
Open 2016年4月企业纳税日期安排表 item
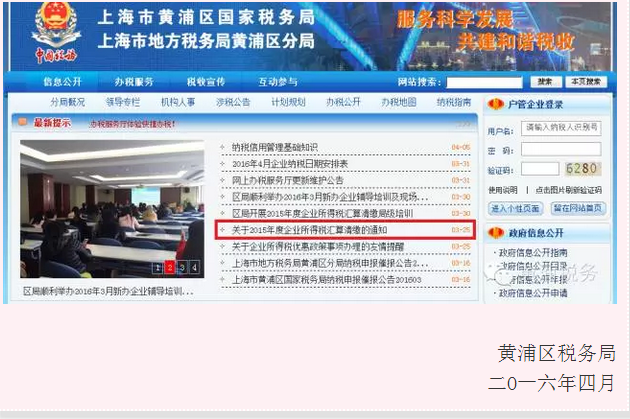tap(290, 164)
